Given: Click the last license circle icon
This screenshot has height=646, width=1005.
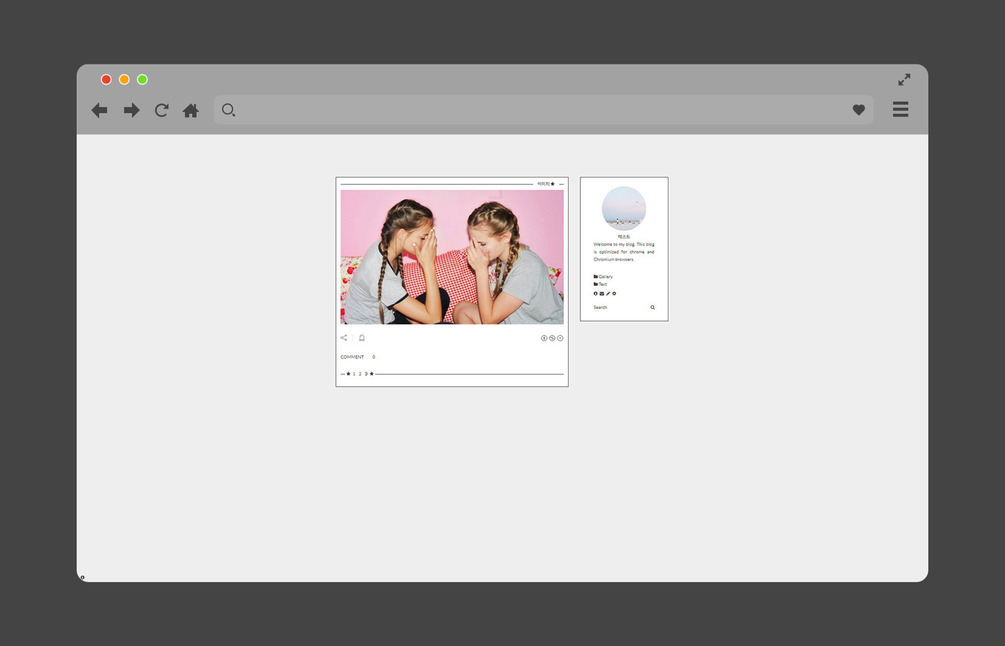Looking at the screenshot, I should point(560,338).
